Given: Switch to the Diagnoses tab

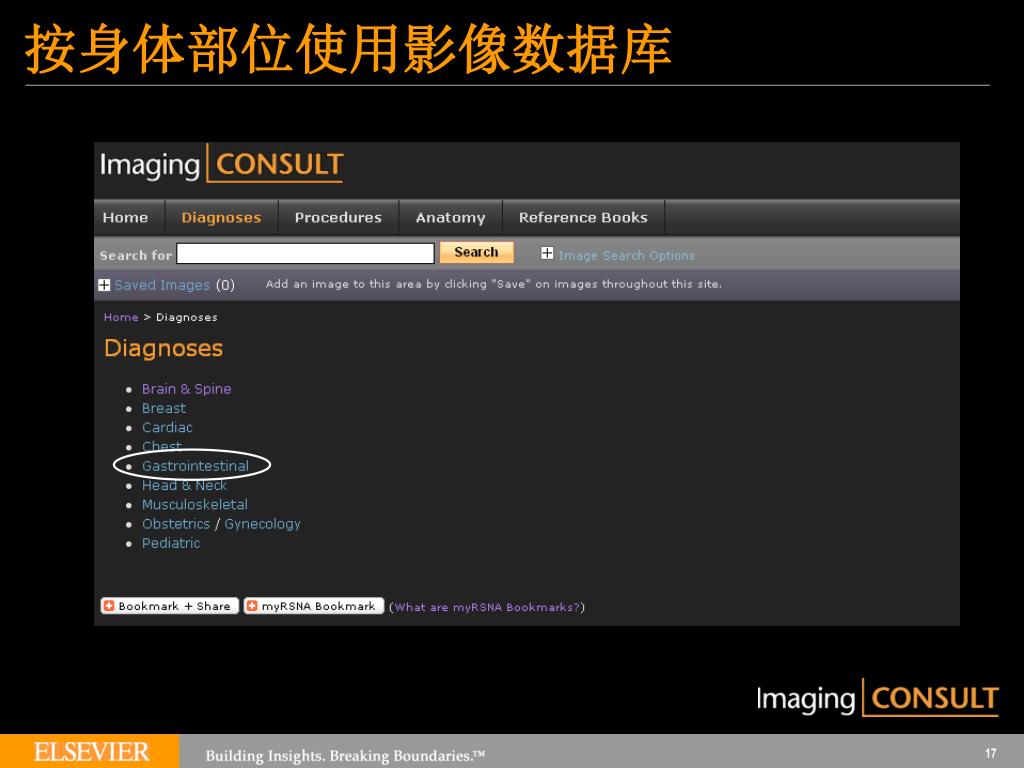Looking at the screenshot, I should pos(221,217).
